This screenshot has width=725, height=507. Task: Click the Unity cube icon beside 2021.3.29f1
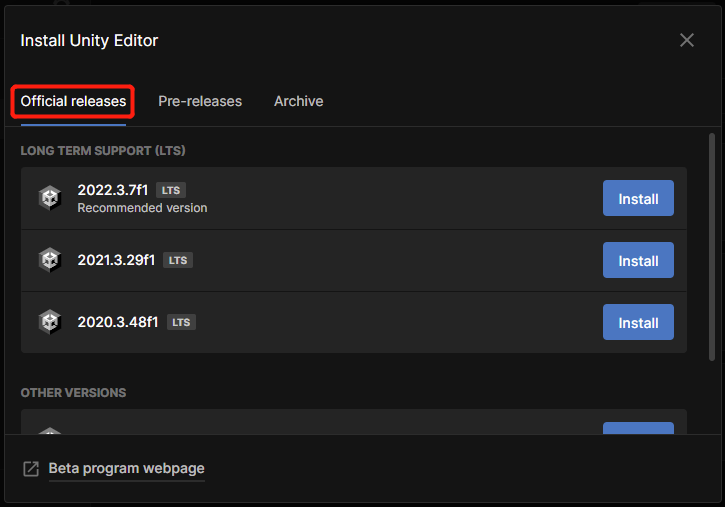point(50,260)
